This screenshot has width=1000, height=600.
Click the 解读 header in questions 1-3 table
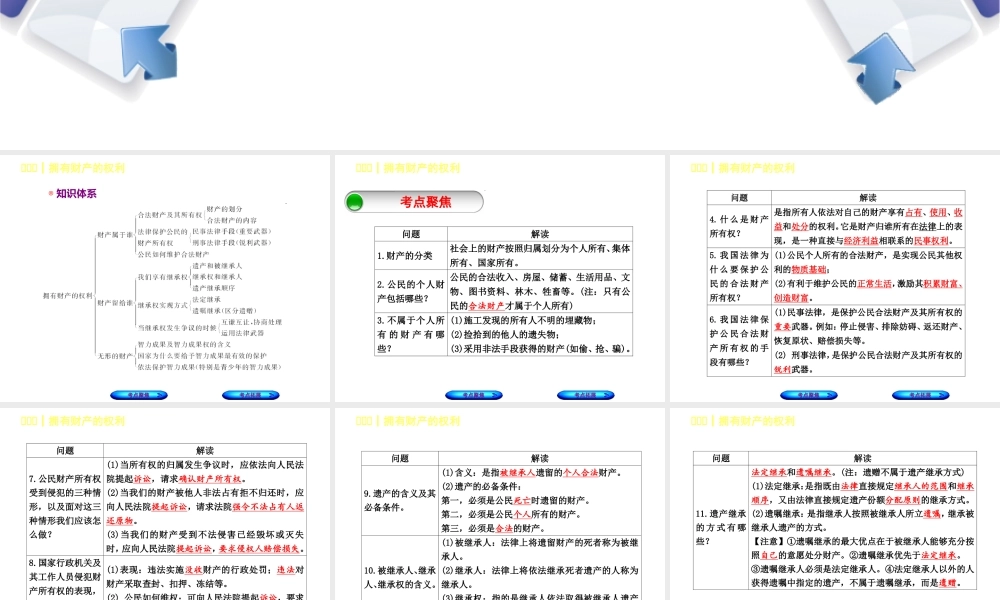tap(540, 234)
